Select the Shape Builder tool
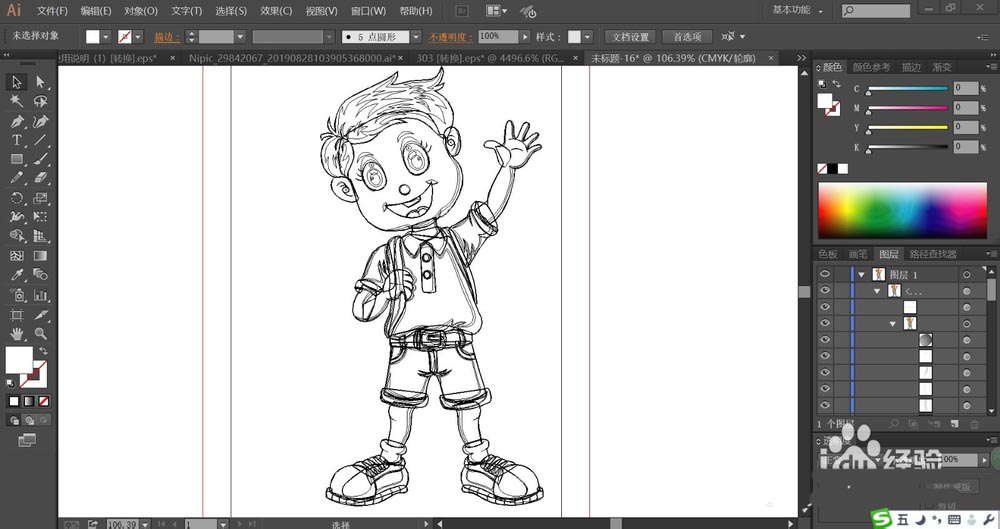The image size is (1000, 529). click(17, 235)
